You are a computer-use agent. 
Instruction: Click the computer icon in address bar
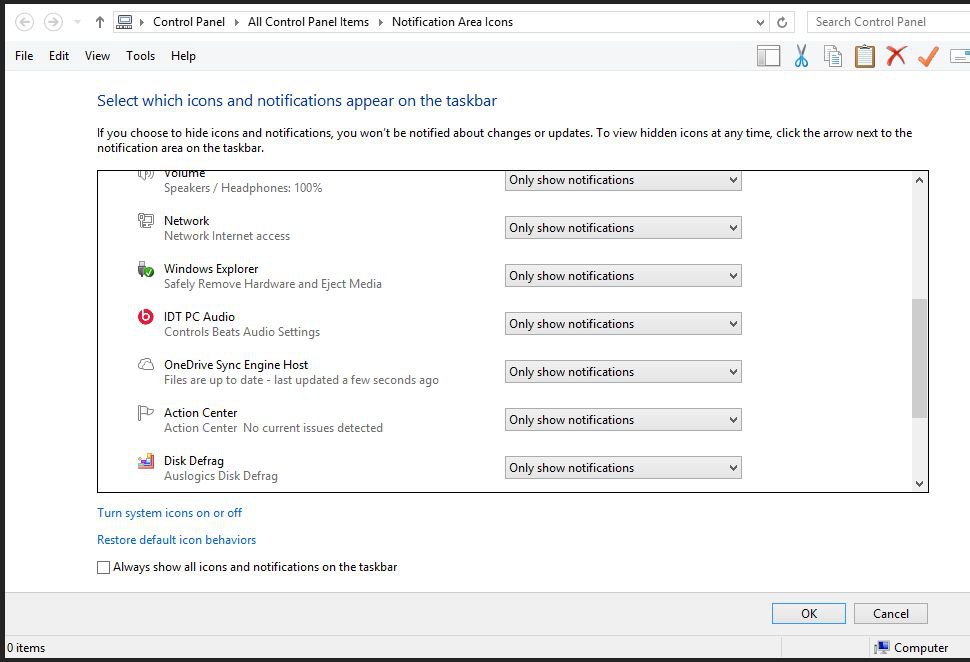124,22
